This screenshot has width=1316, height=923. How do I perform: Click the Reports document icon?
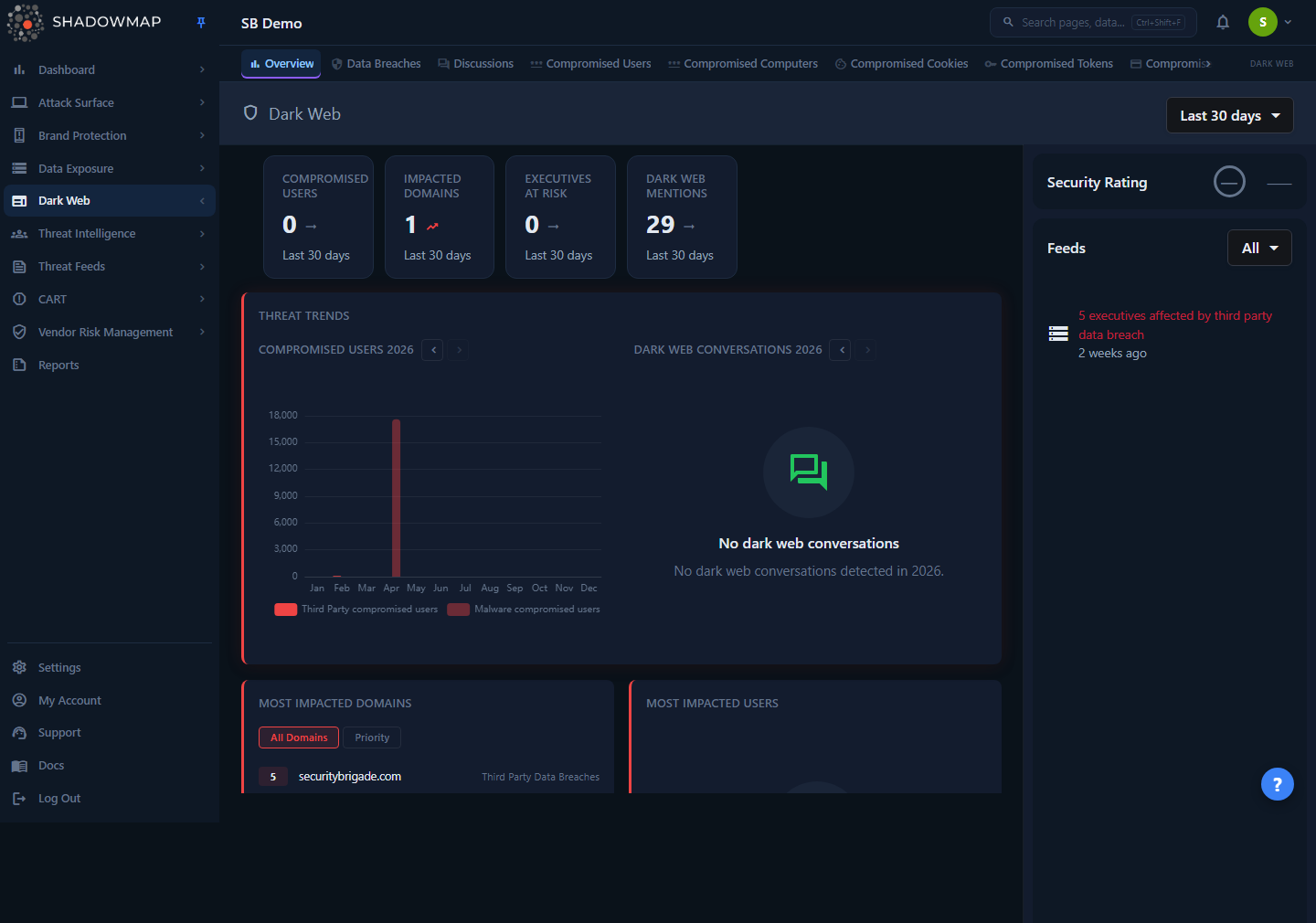coord(19,365)
